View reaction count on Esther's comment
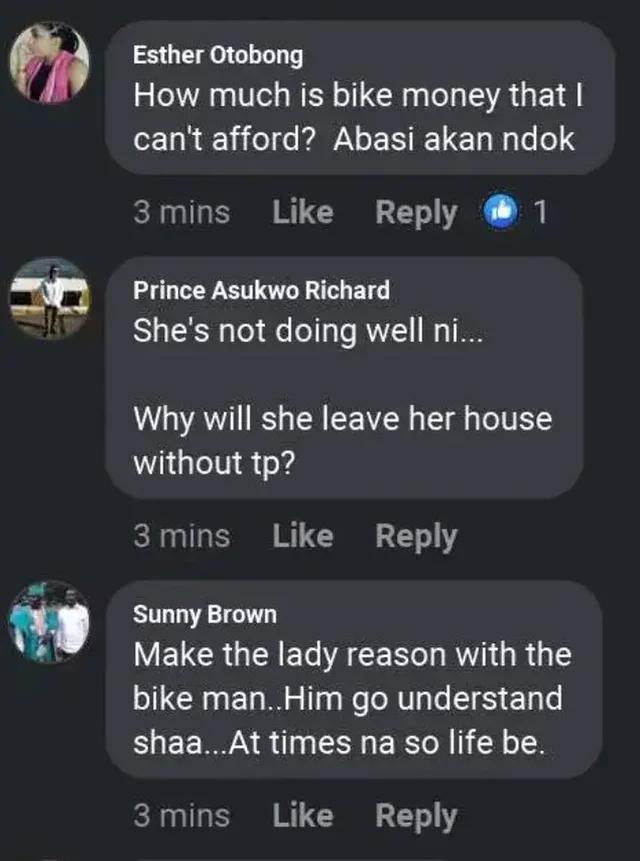 541,212
